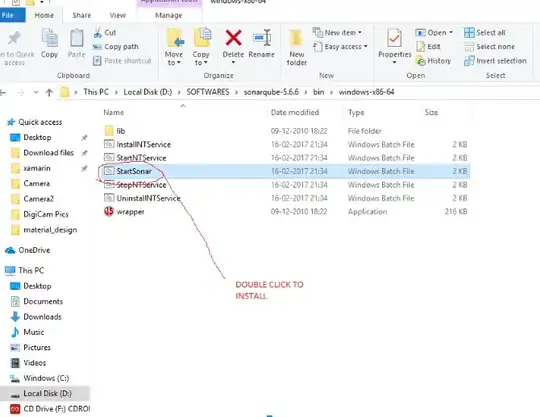Expand breadcrumb chevron after bin
Viewport: 540px width, 417px height.
click(331, 92)
